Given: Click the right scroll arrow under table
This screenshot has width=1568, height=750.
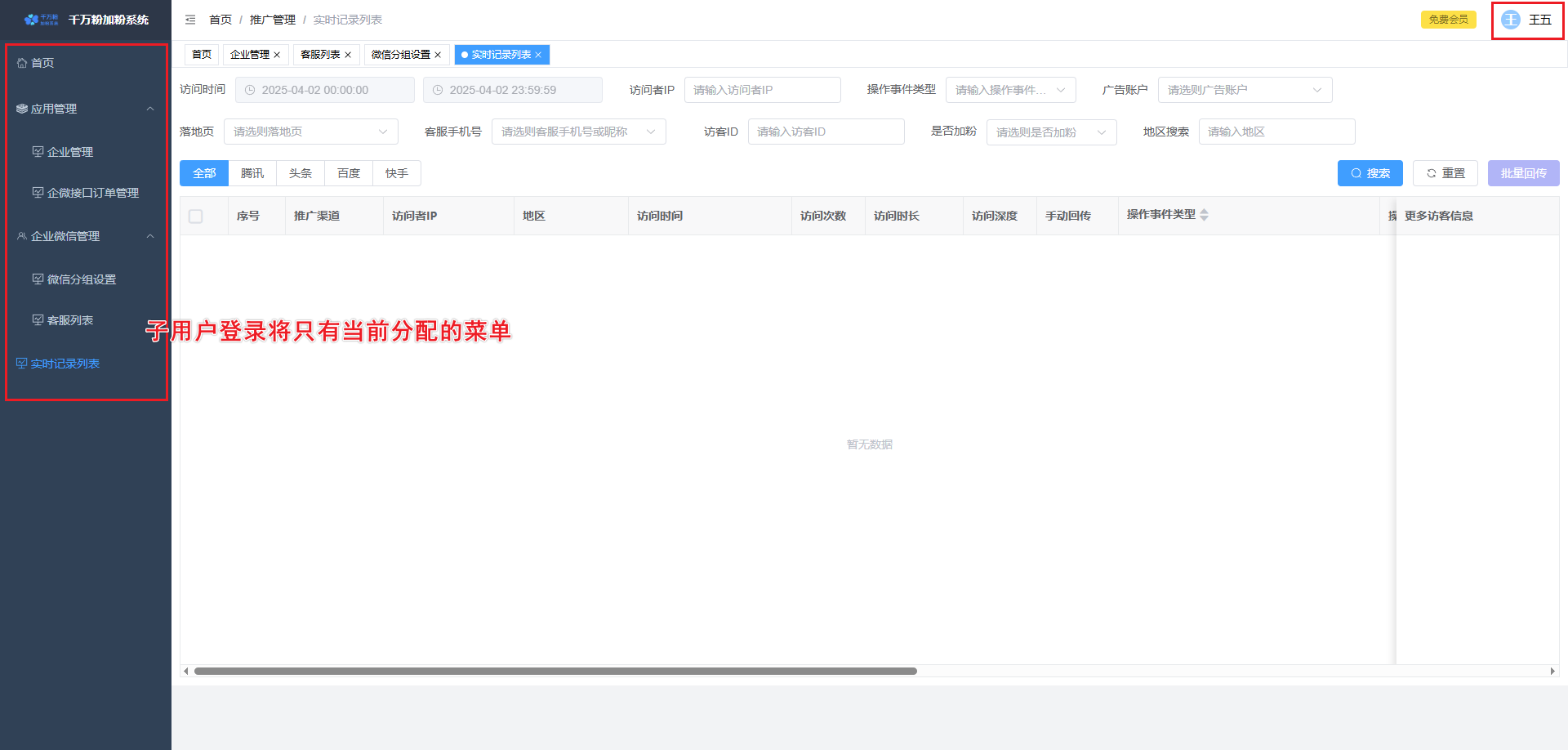Looking at the screenshot, I should click(1552, 672).
